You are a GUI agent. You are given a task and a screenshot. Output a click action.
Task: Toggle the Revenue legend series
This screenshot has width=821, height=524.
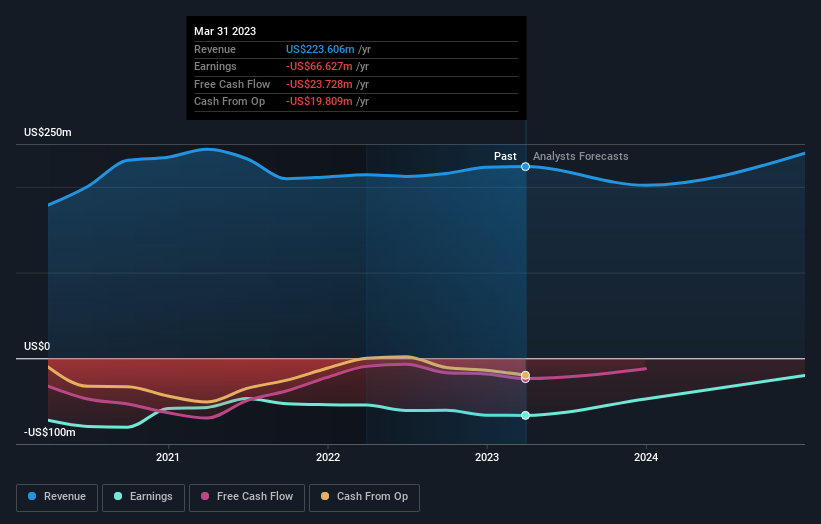57,497
